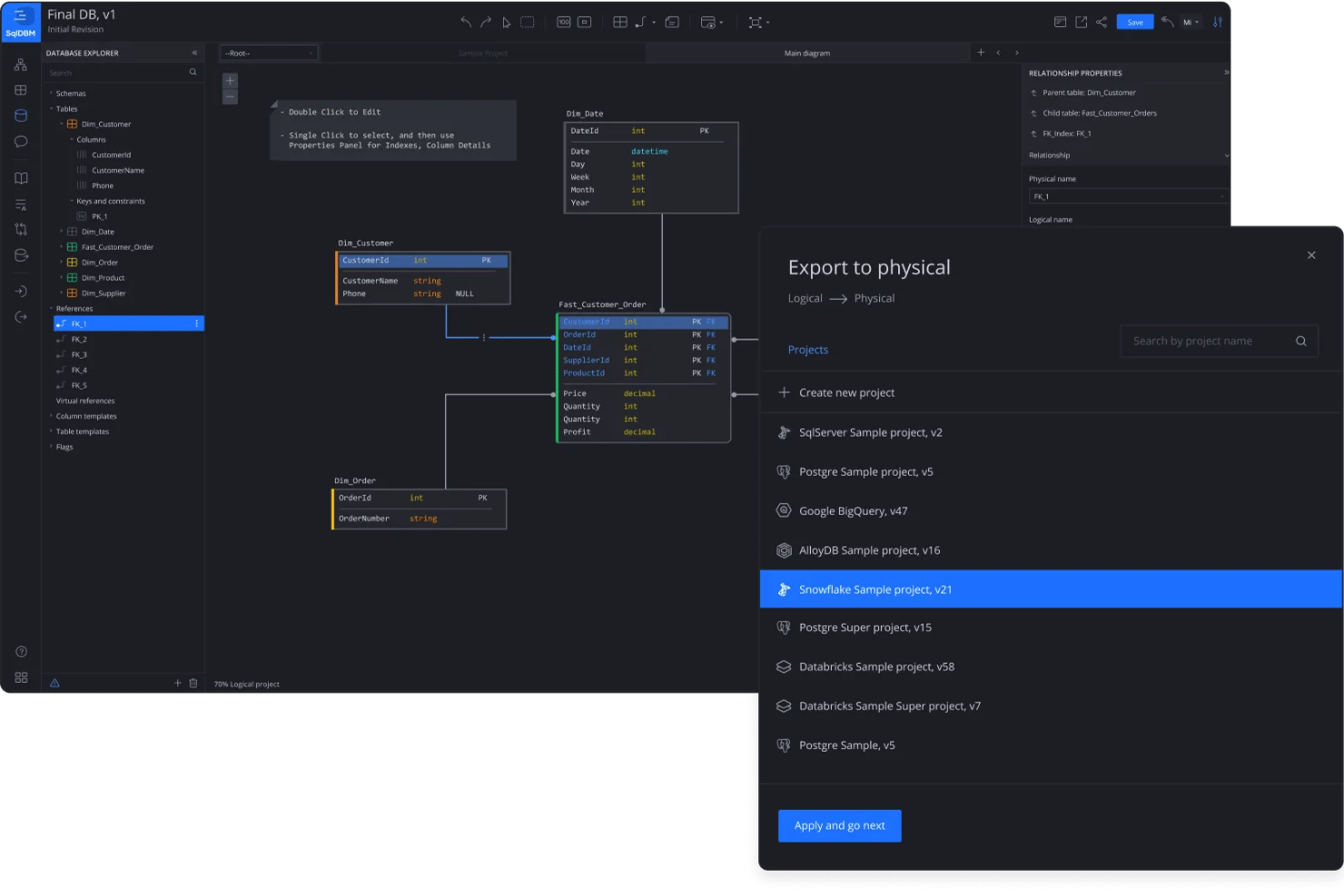The image size is (1344, 896).
Task: Click the redo arrow in toolbar
Action: pyautogui.click(x=486, y=22)
